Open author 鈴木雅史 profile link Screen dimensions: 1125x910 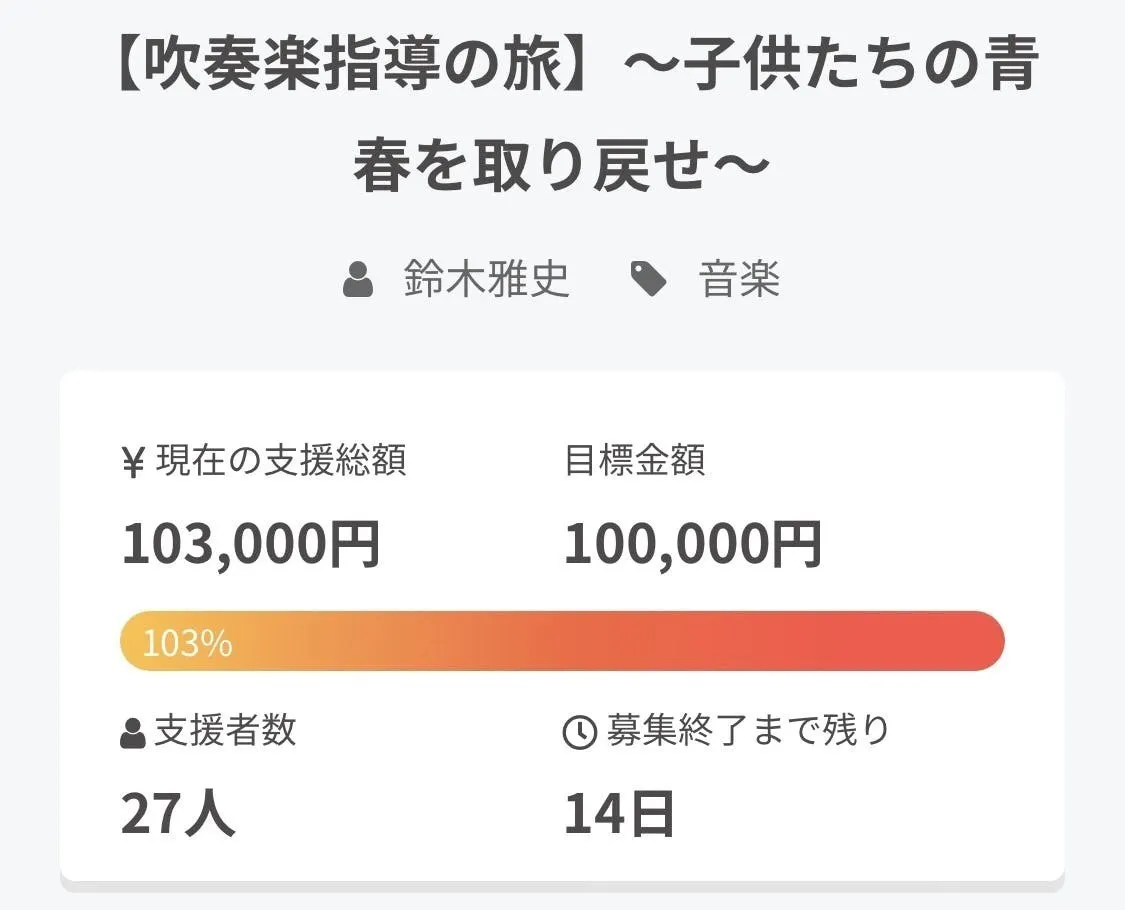click(x=487, y=279)
